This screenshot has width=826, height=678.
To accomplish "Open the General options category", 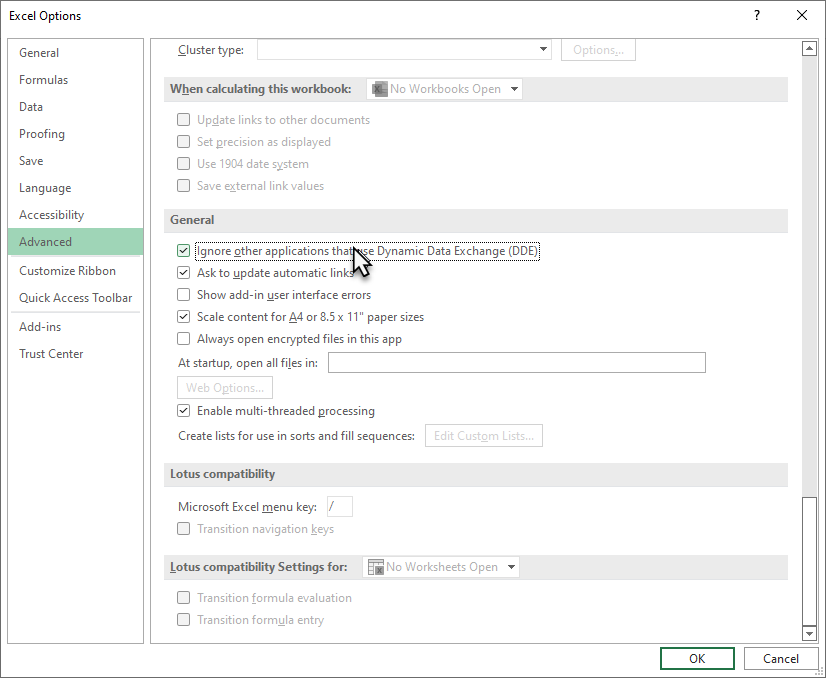I will 75,53.
